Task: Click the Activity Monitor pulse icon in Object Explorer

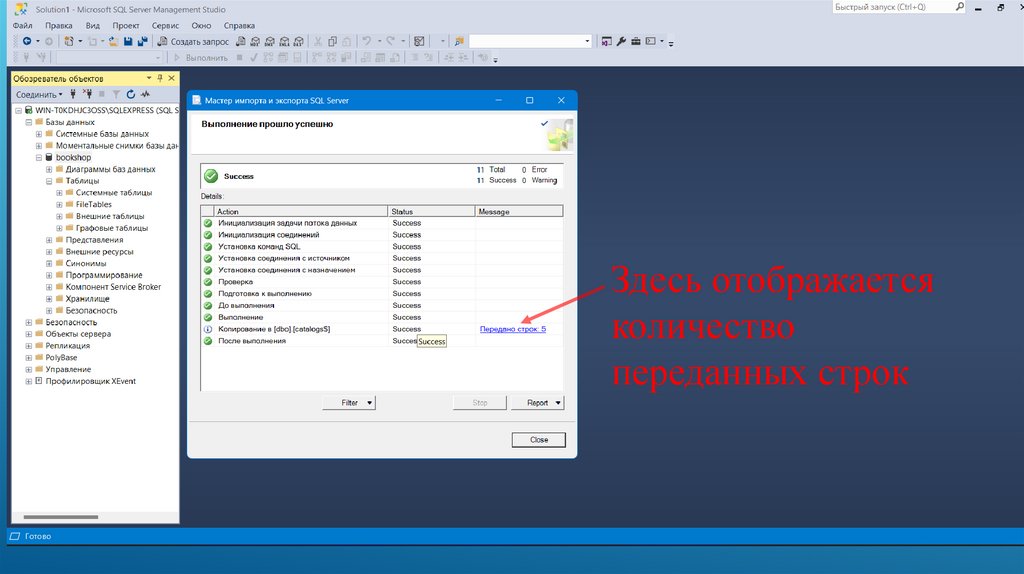Action: tap(145, 95)
